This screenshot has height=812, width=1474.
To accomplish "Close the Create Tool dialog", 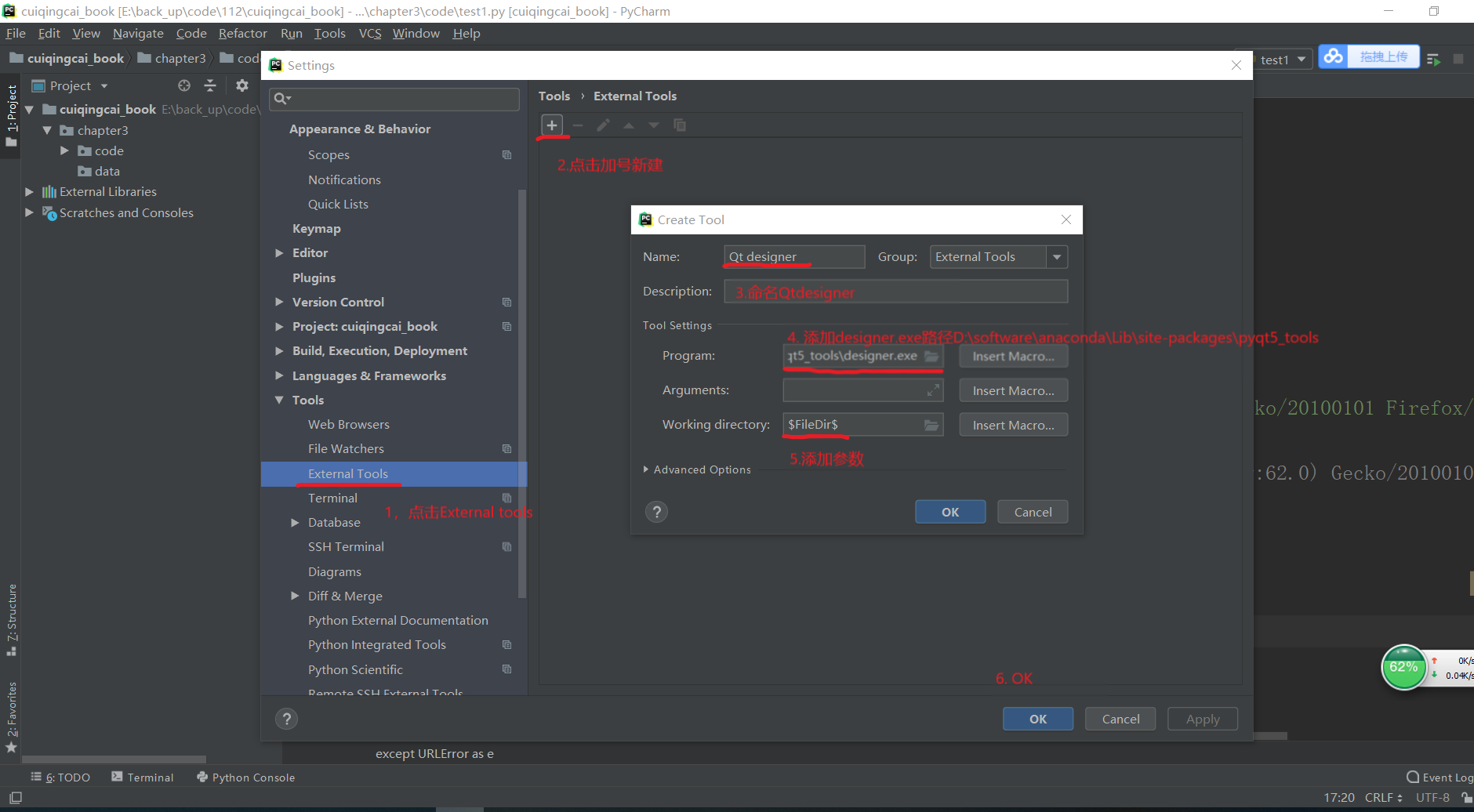I will pyautogui.click(x=1066, y=219).
